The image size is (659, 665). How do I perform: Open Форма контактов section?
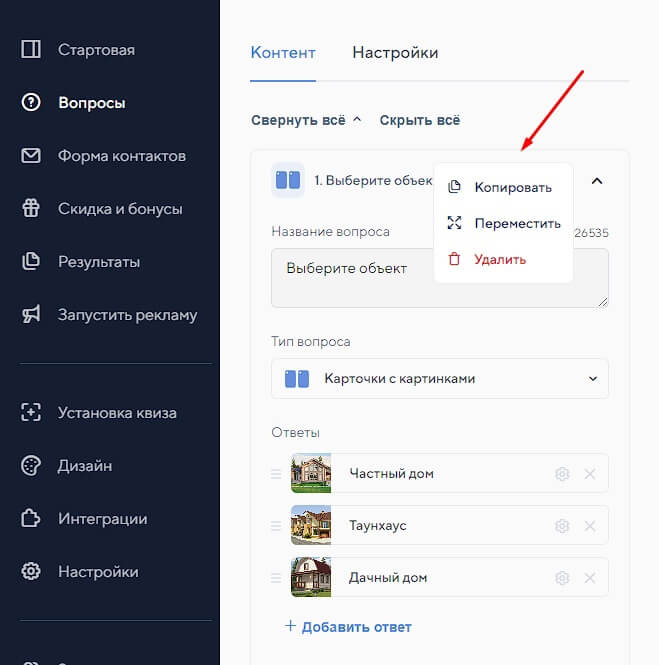coord(122,156)
